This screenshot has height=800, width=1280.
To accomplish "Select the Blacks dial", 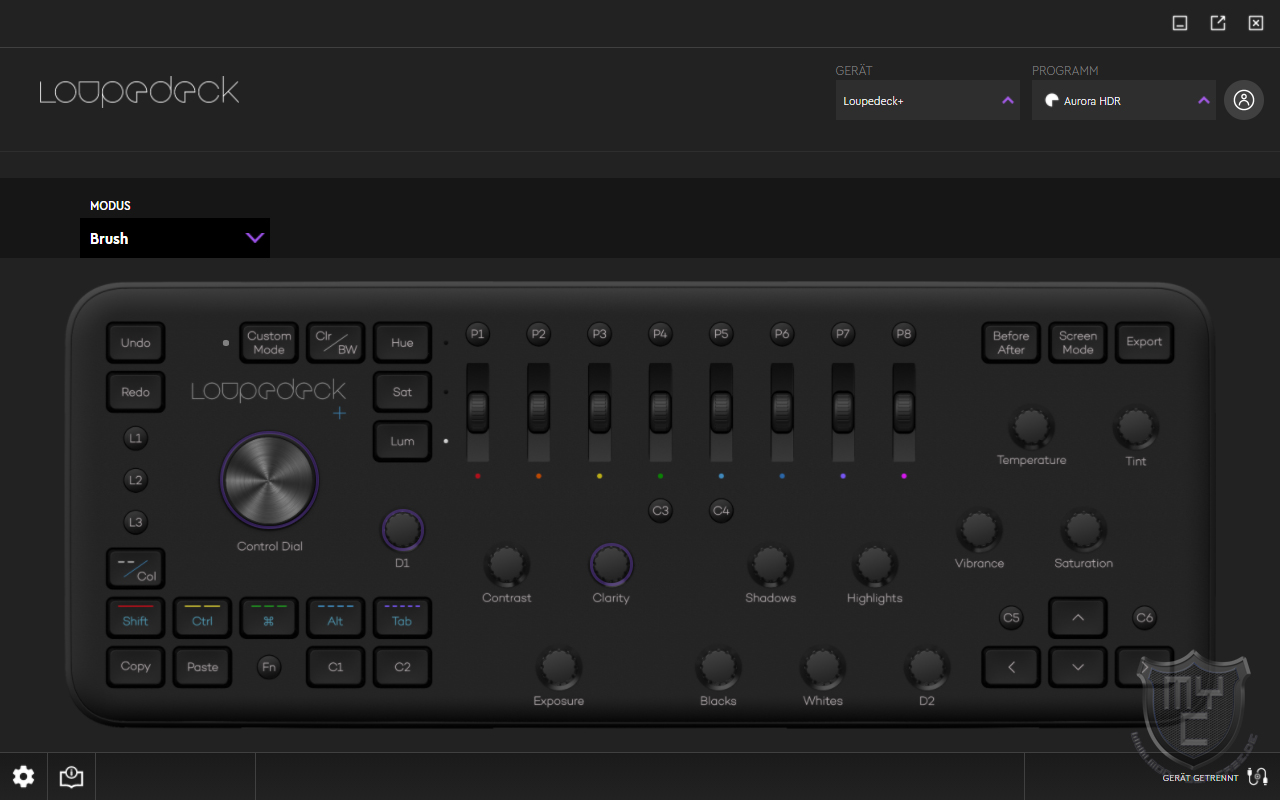I will [718, 667].
